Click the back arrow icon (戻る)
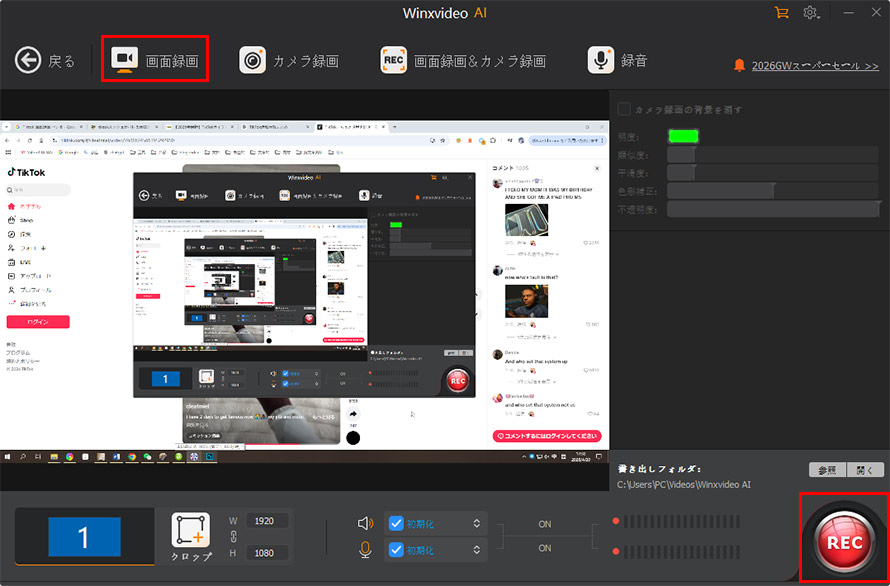 (28, 61)
